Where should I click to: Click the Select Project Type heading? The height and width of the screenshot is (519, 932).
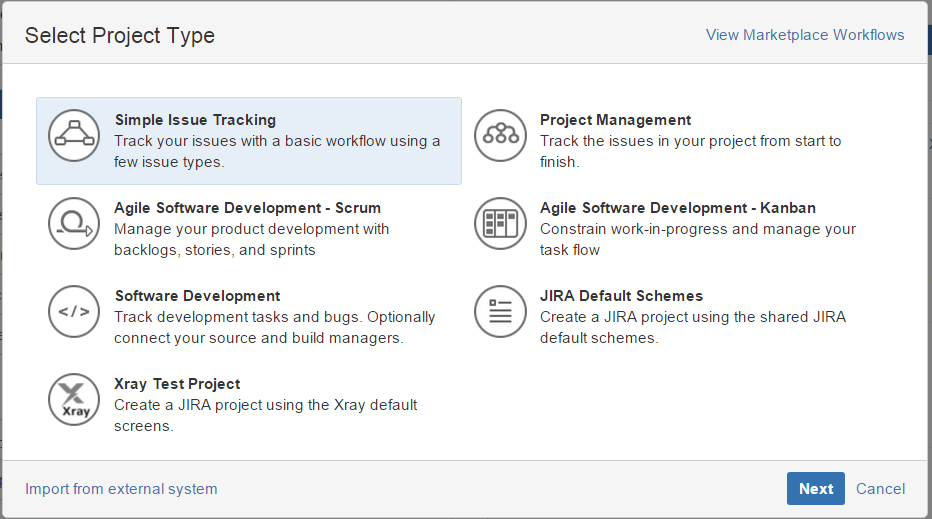[x=119, y=36]
